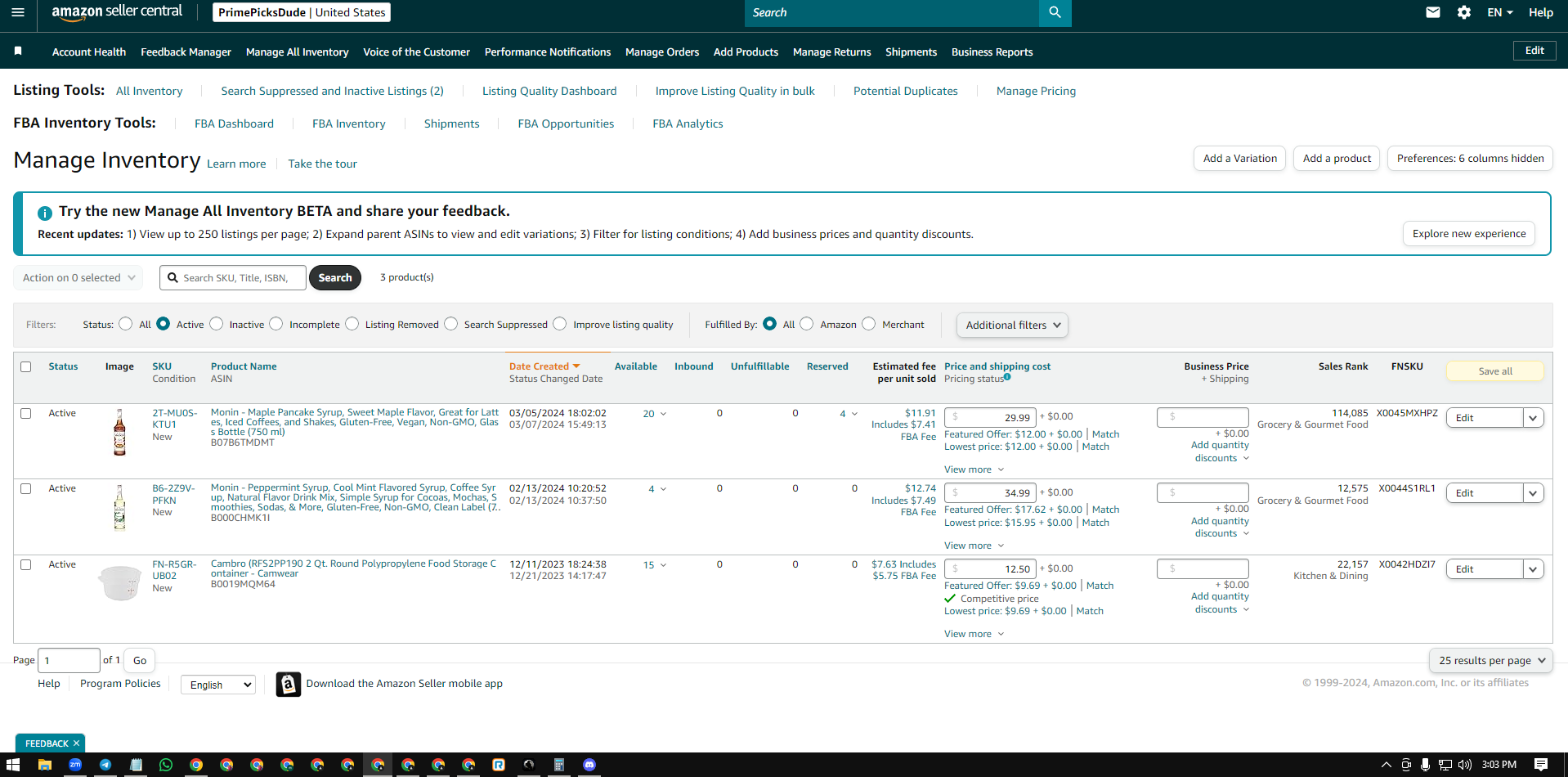Sort by the Date Created column
The image size is (1568, 777).
544,366
